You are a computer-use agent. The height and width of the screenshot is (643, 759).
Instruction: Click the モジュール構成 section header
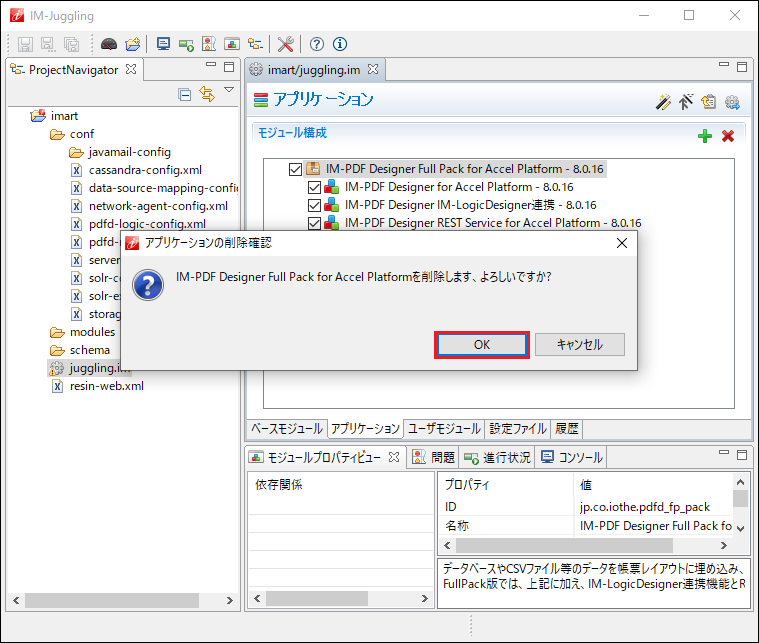(x=292, y=133)
